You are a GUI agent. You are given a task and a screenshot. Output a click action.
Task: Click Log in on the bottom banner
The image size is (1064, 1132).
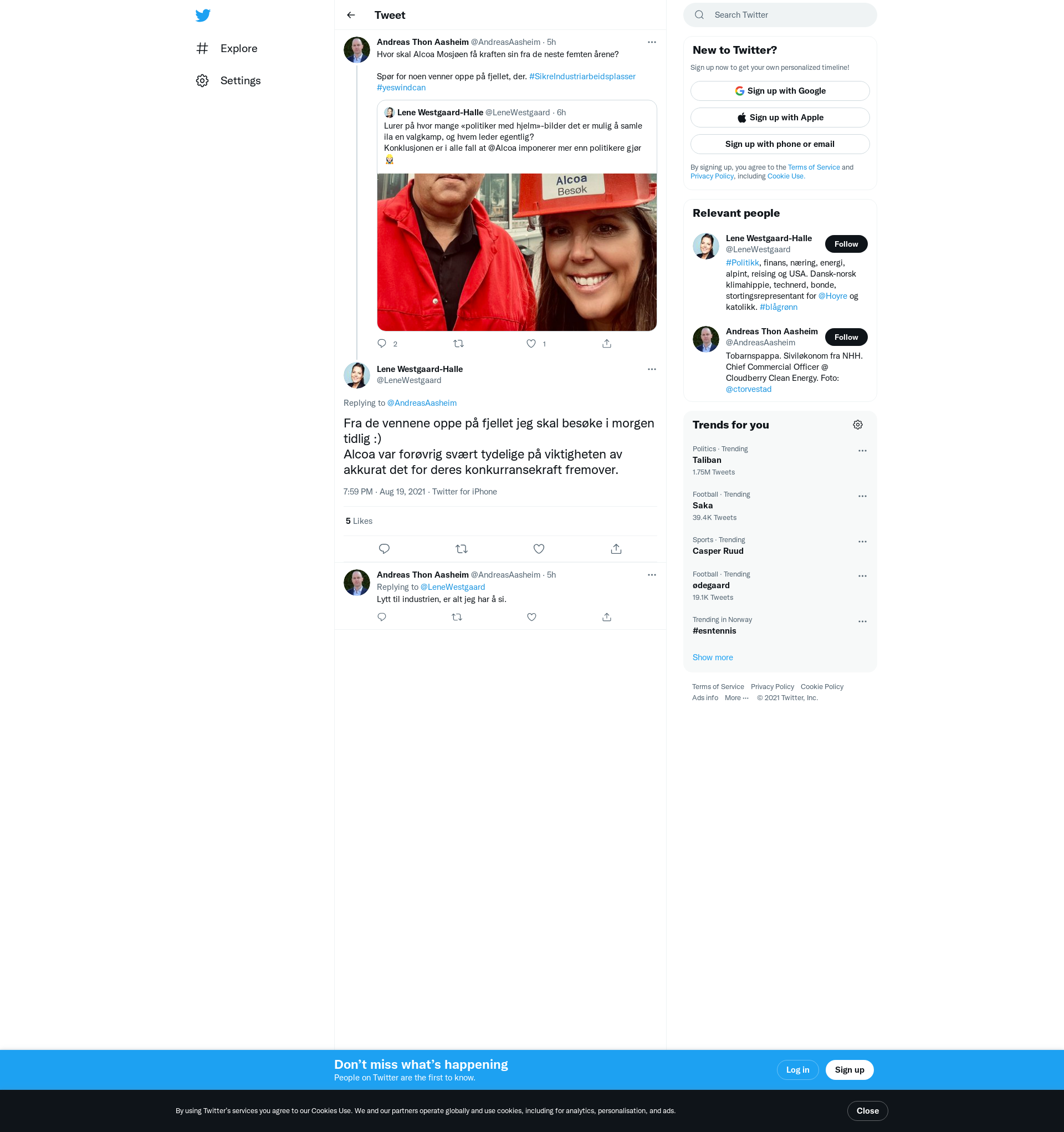[797, 1070]
